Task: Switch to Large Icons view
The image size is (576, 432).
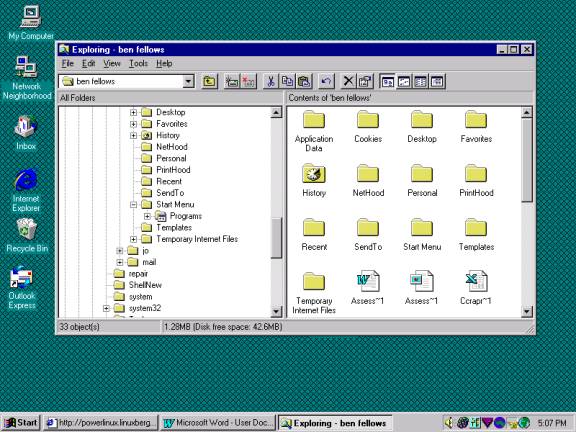Action: click(x=387, y=81)
